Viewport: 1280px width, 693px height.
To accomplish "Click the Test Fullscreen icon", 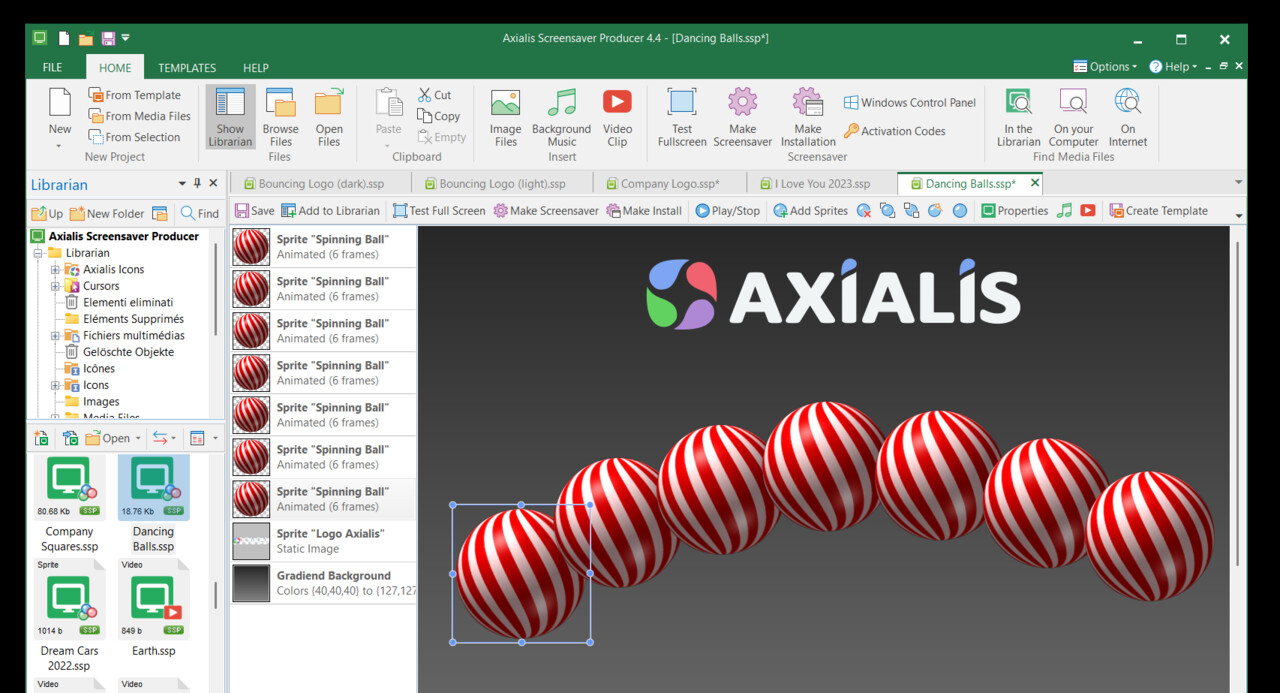I will tap(681, 118).
